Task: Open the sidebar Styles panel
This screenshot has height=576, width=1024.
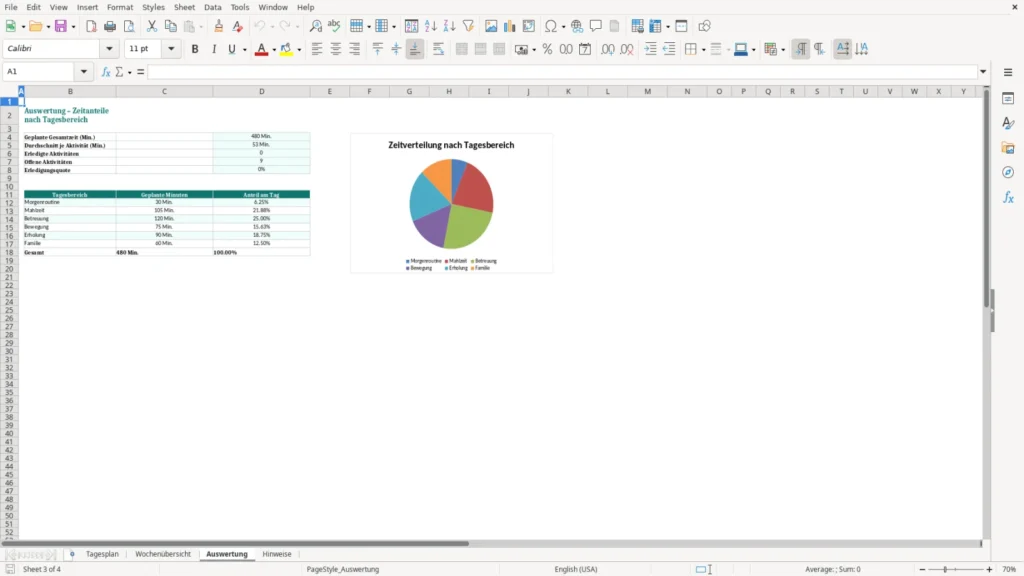Action: pos(1008,123)
